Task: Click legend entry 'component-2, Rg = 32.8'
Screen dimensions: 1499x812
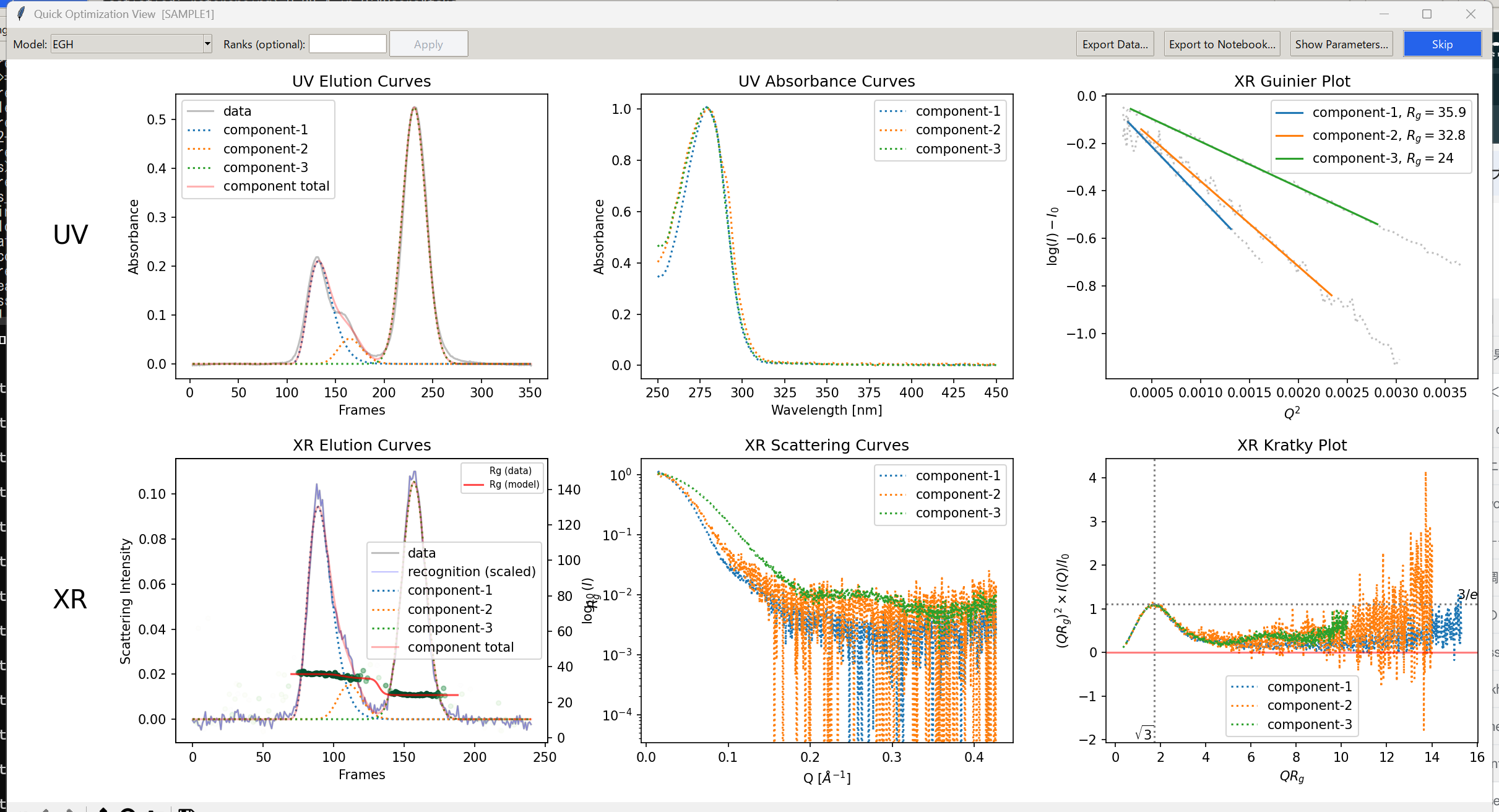Action: pyautogui.click(x=1371, y=136)
